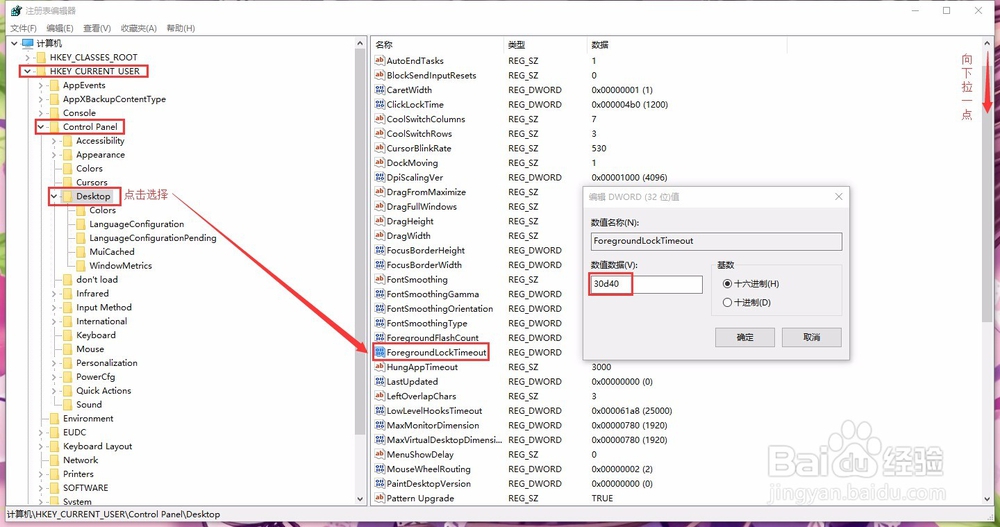Collapse the HKEY_CURRENT_USER node
Viewport: 1000px width, 527px height.
click(27, 71)
